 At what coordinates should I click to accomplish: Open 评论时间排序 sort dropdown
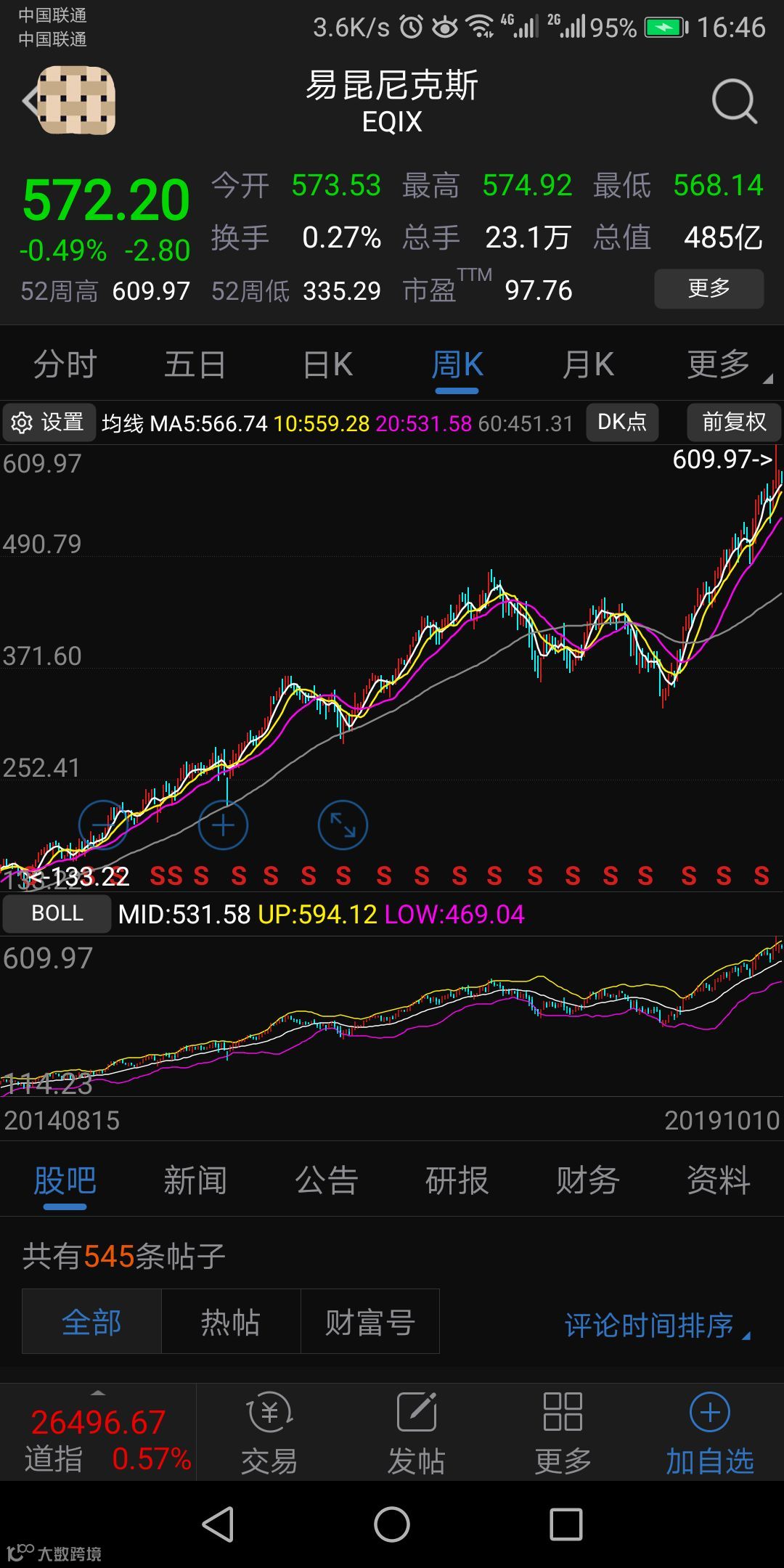click(658, 1326)
